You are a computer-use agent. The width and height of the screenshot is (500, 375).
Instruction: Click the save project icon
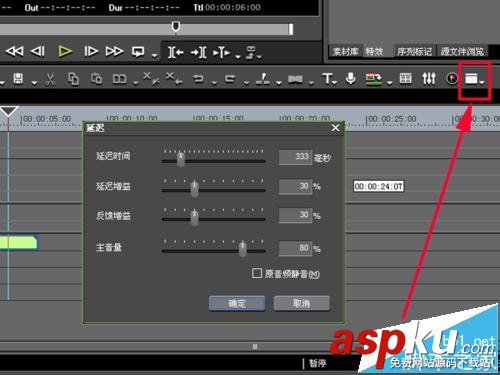click(x=18, y=79)
